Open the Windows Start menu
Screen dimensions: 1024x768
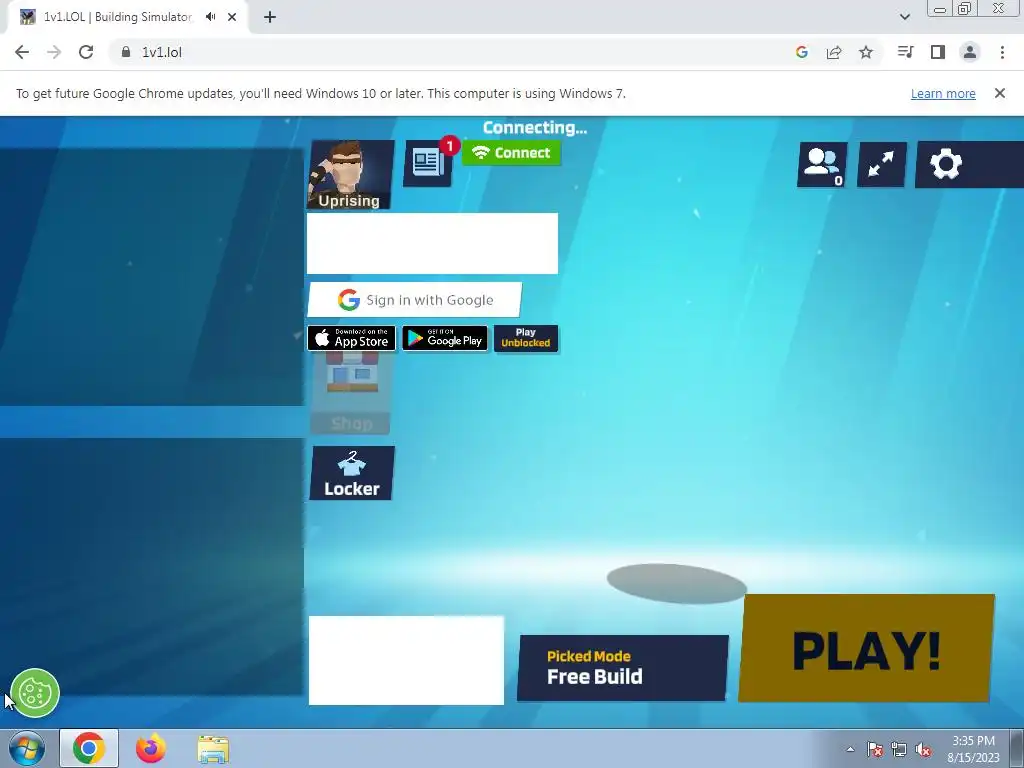[x=26, y=748]
